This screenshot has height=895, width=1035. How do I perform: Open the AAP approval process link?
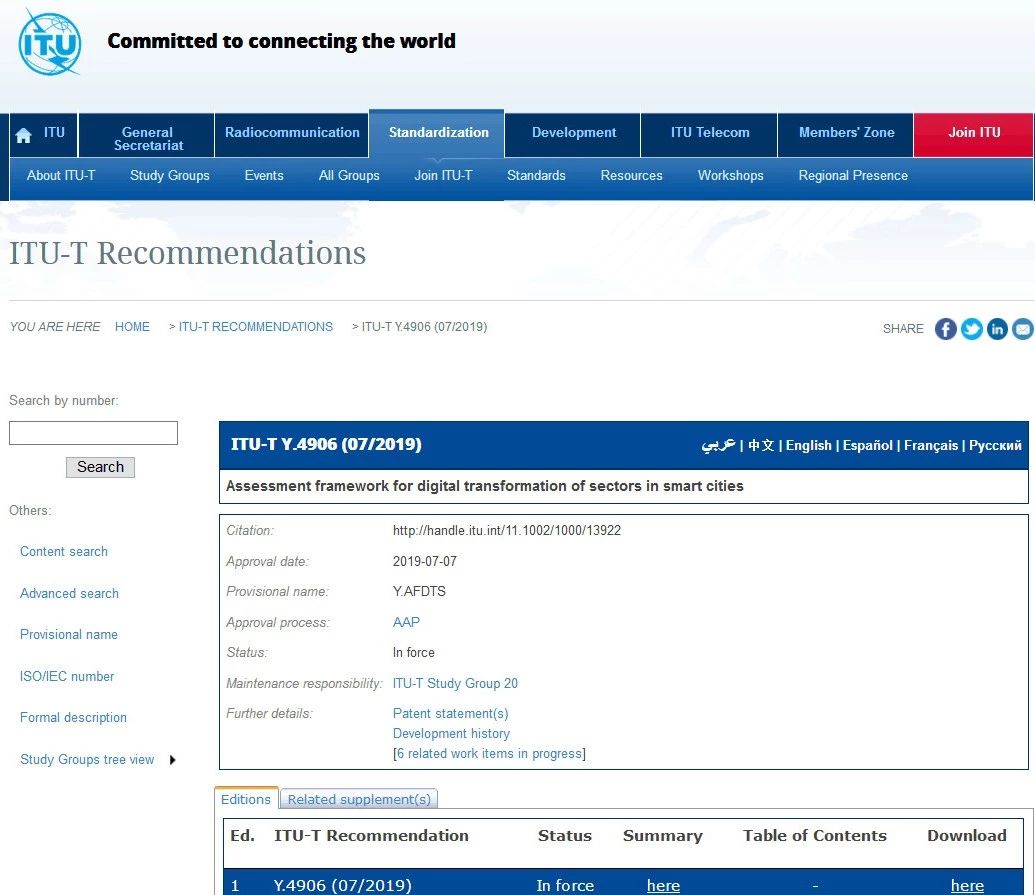click(x=406, y=622)
